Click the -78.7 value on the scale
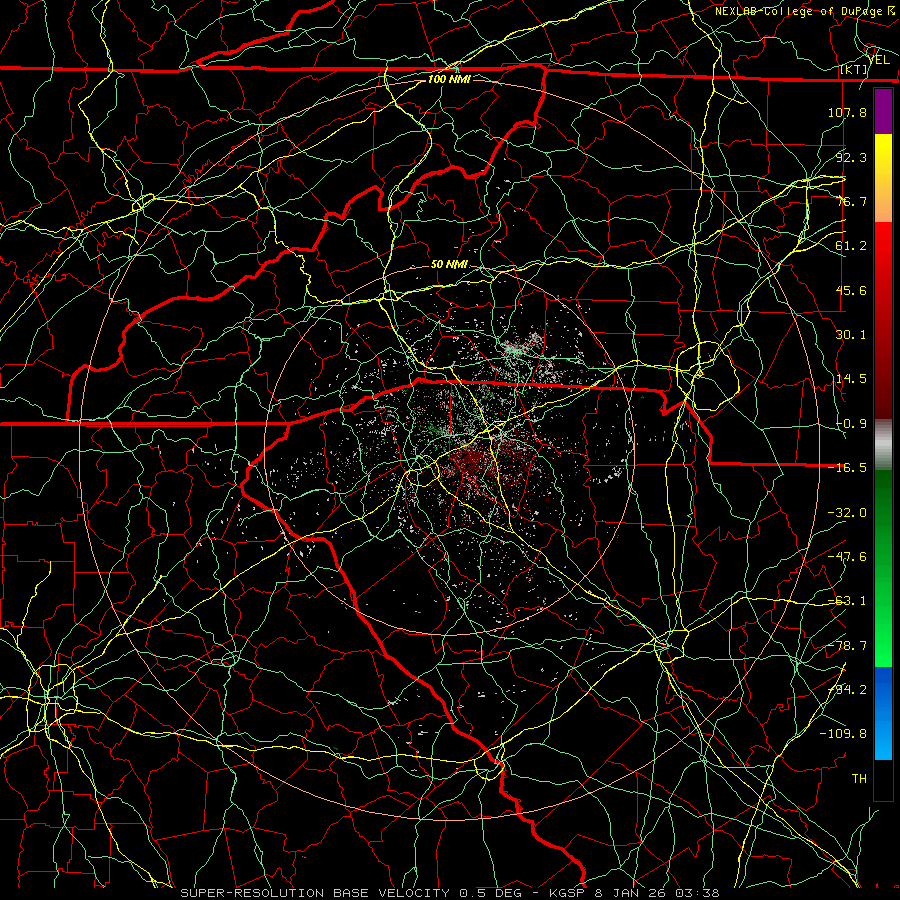This screenshot has width=900, height=900. point(847,646)
